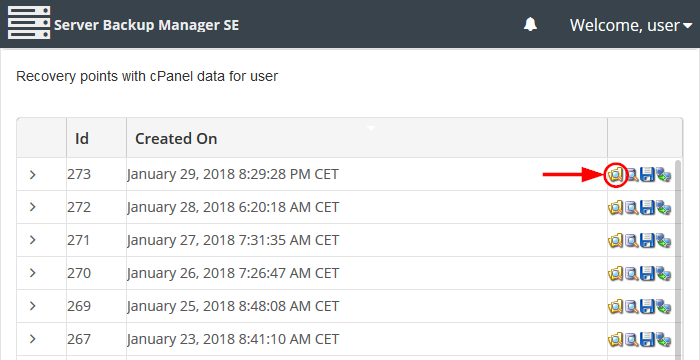The width and height of the screenshot is (700, 360).
Task: Expand the chevron for Id 270
Action: [32, 273]
